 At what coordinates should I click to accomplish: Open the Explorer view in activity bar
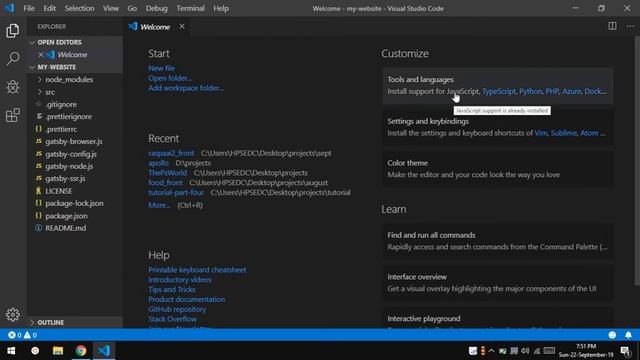[x=13, y=31]
